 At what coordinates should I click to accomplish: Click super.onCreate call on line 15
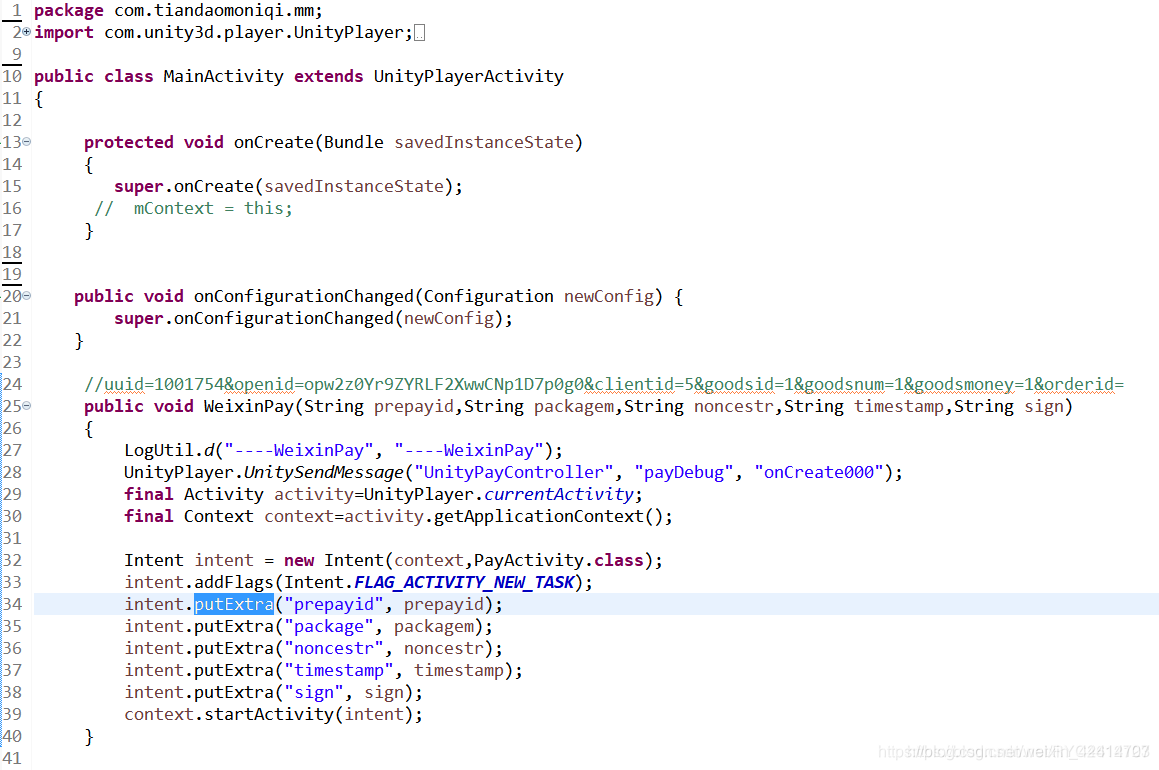click(x=288, y=186)
